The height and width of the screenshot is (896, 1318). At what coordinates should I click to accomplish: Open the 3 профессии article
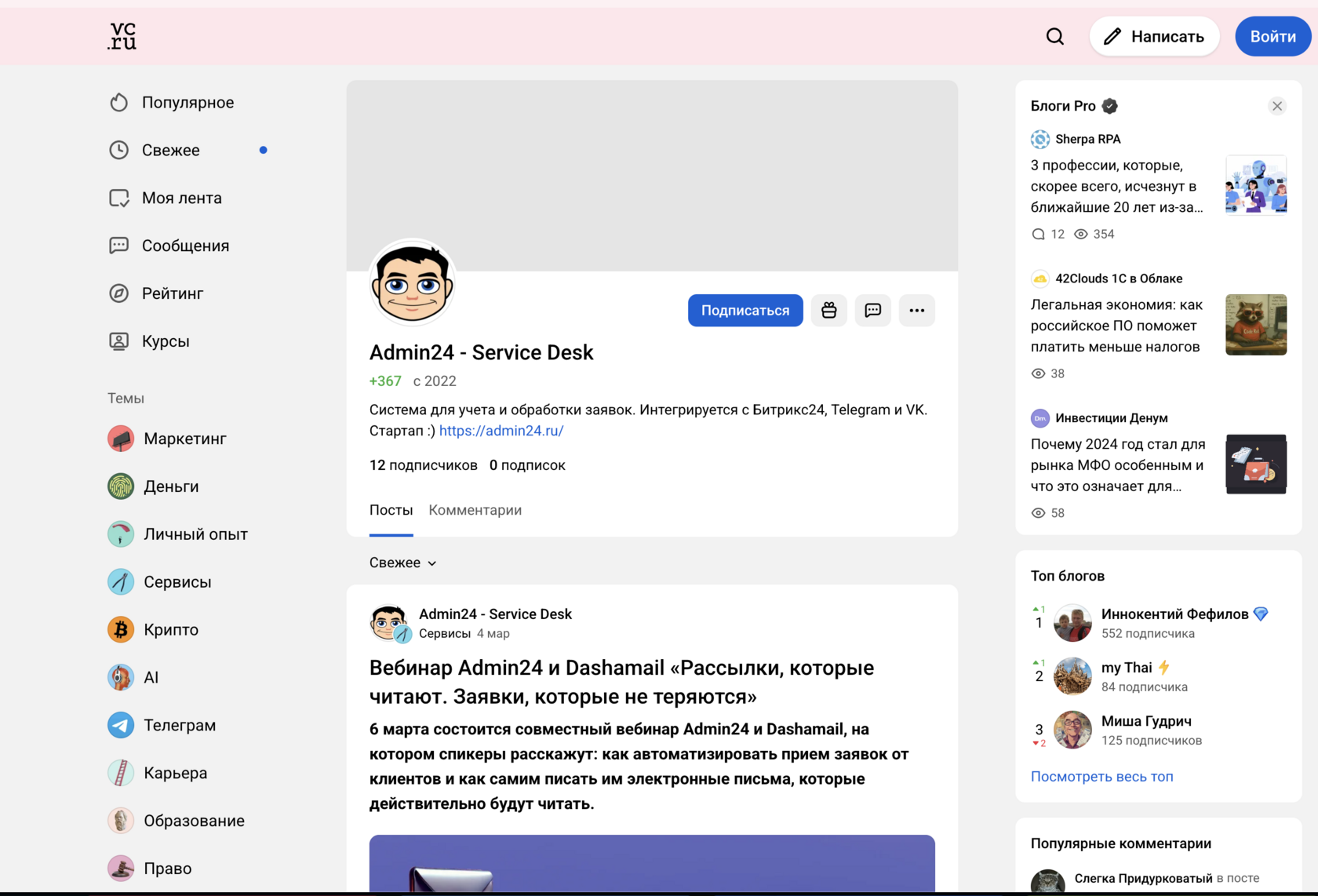pos(1117,186)
